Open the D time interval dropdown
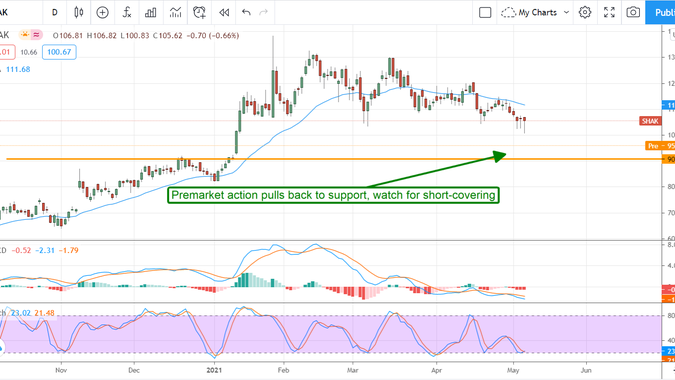 [55, 12]
